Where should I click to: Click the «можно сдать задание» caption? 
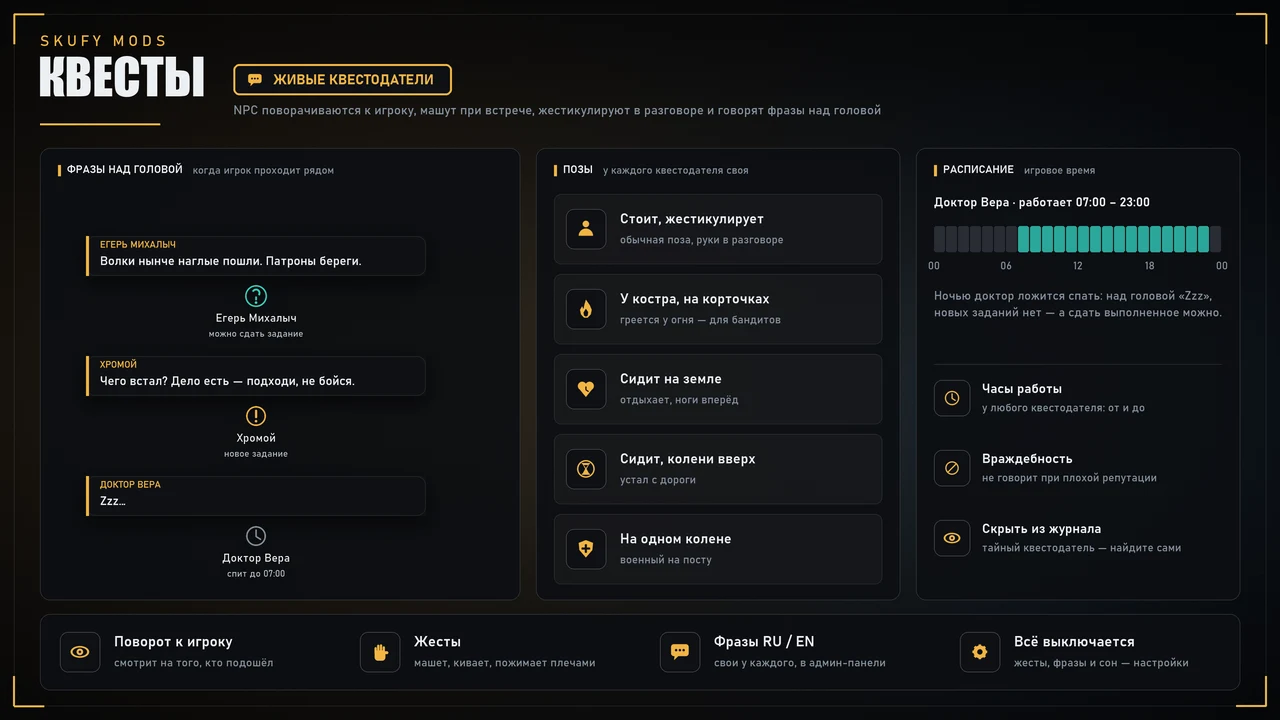(256, 334)
